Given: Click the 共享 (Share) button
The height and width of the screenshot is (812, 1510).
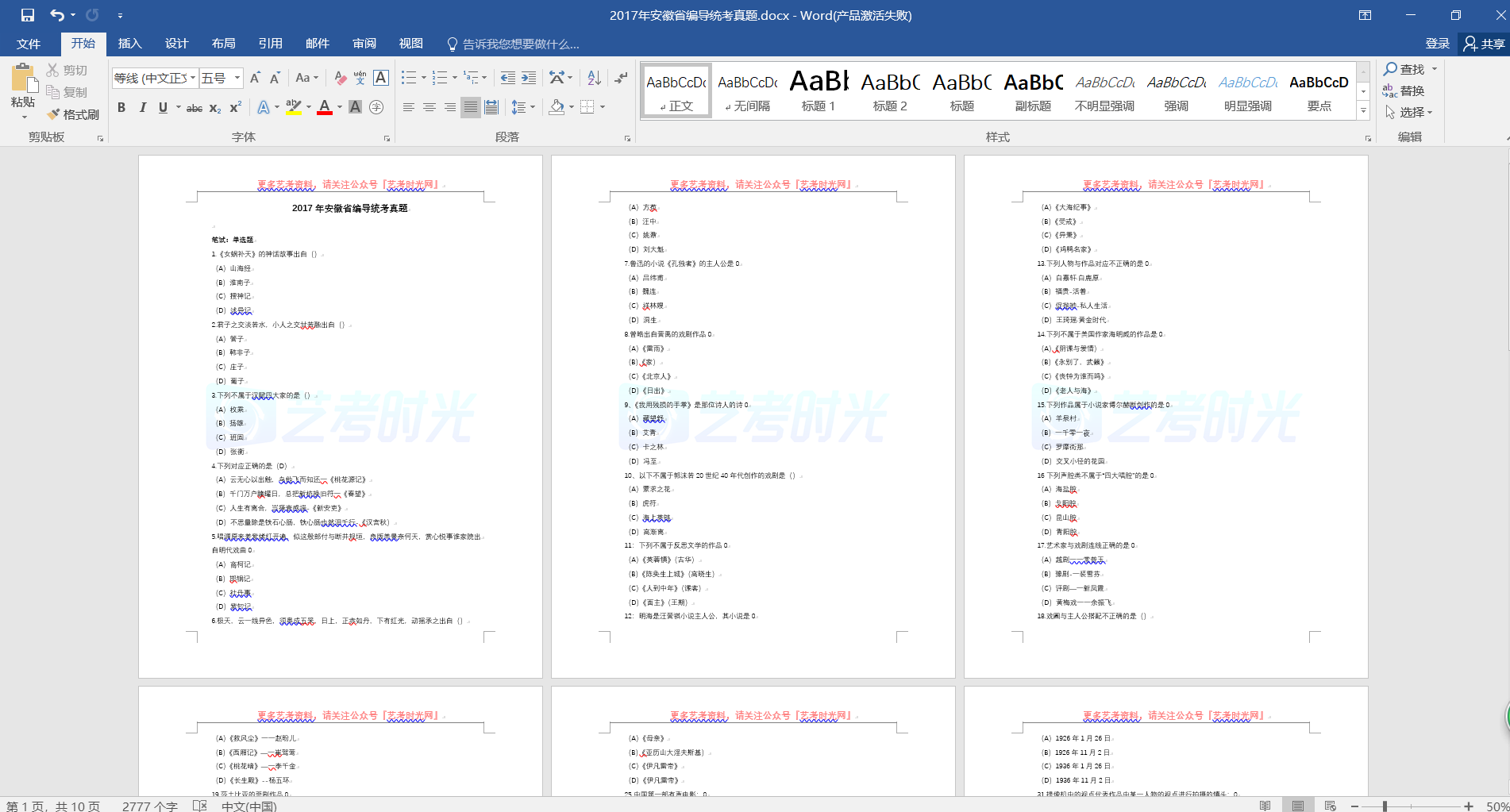Looking at the screenshot, I should pos(1484,44).
